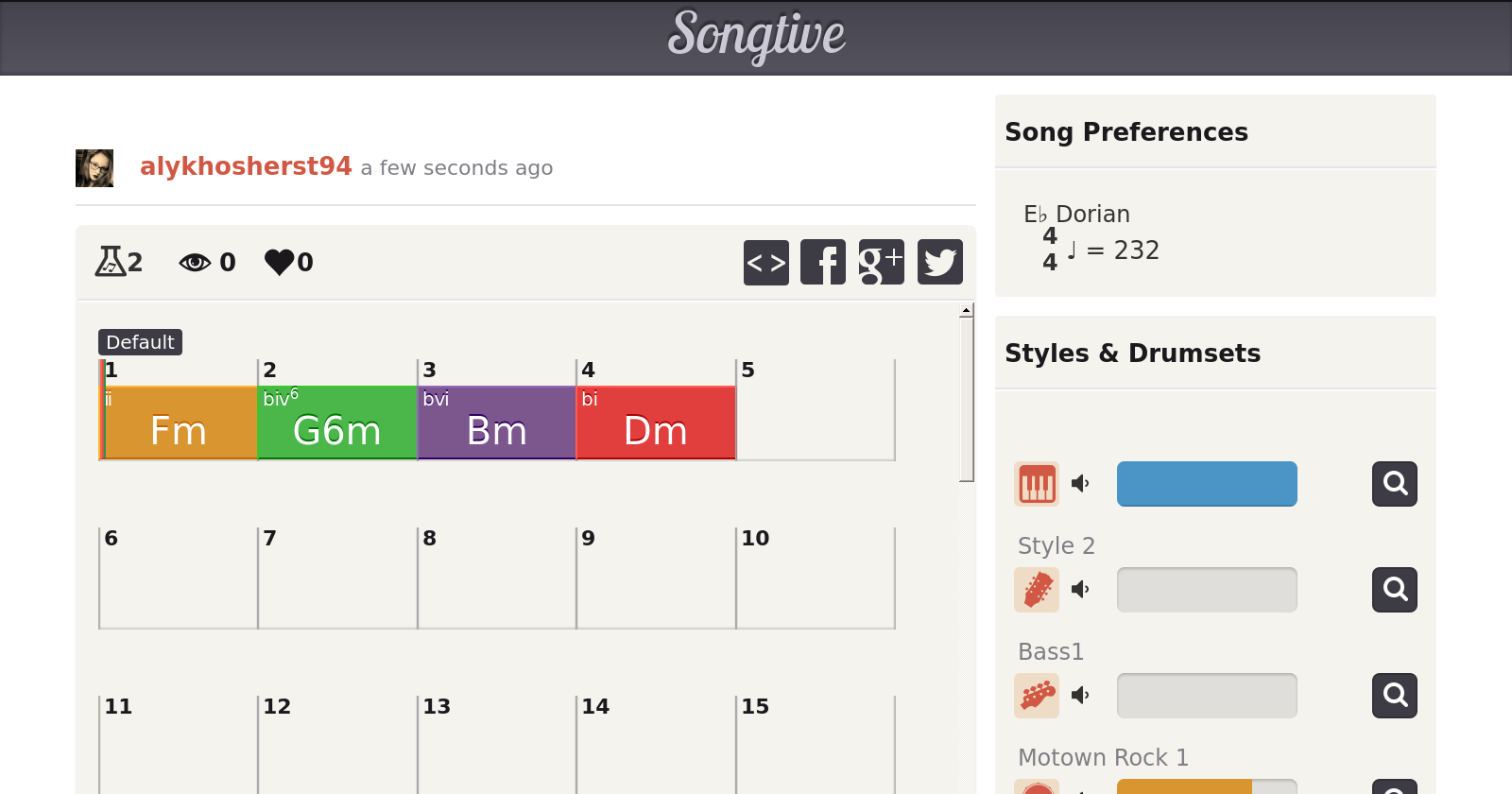Open alykhosherst94's profile link
This screenshot has width=1512, height=794.
point(246,166)
